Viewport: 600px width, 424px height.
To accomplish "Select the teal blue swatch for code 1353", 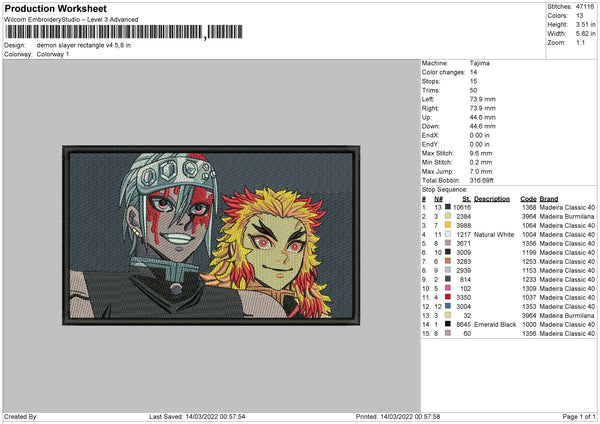I will pyautogui.click(x=447, y=306).
